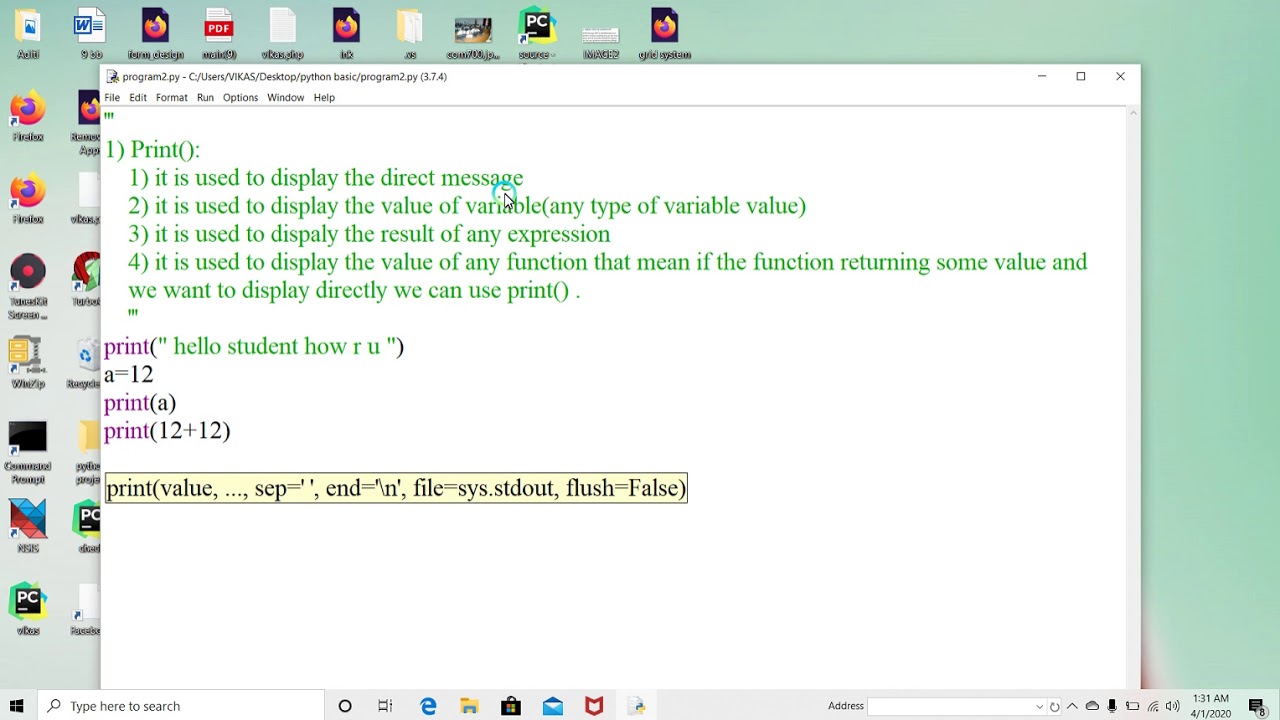
Task: Select the vikas.php file icon
Action: [x=282, y=33]
